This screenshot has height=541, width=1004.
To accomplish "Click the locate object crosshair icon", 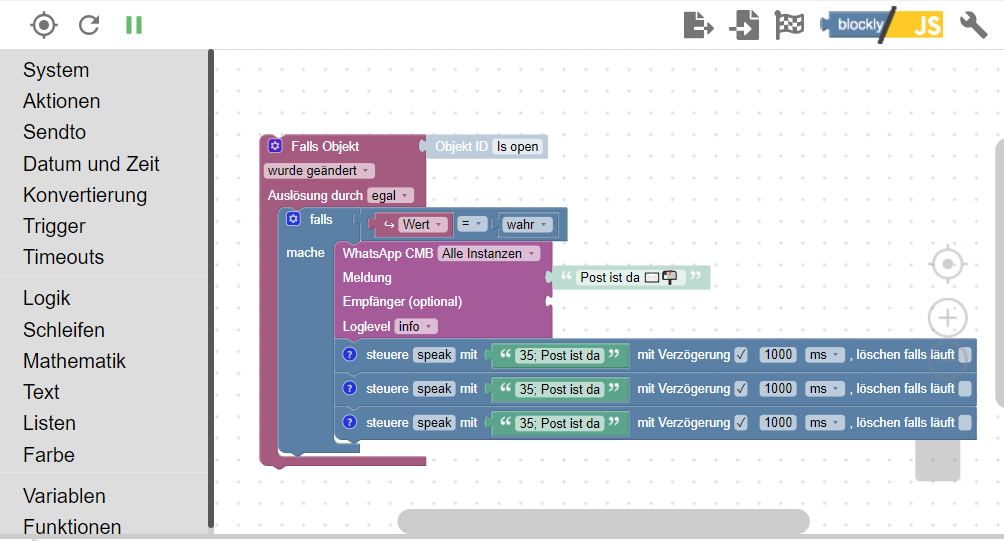I will tap(44, 25).
